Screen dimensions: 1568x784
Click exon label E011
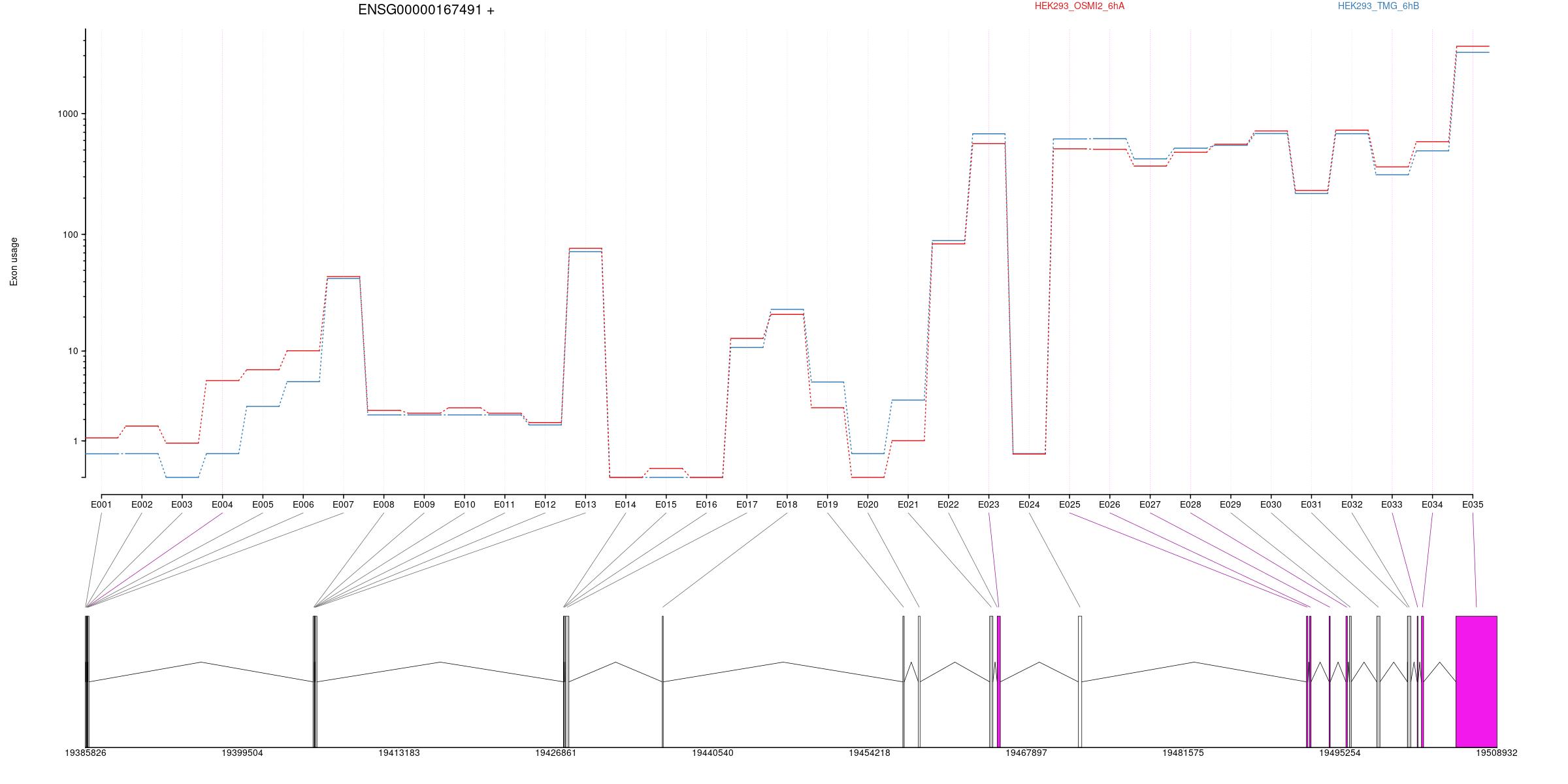coord(504,504)
